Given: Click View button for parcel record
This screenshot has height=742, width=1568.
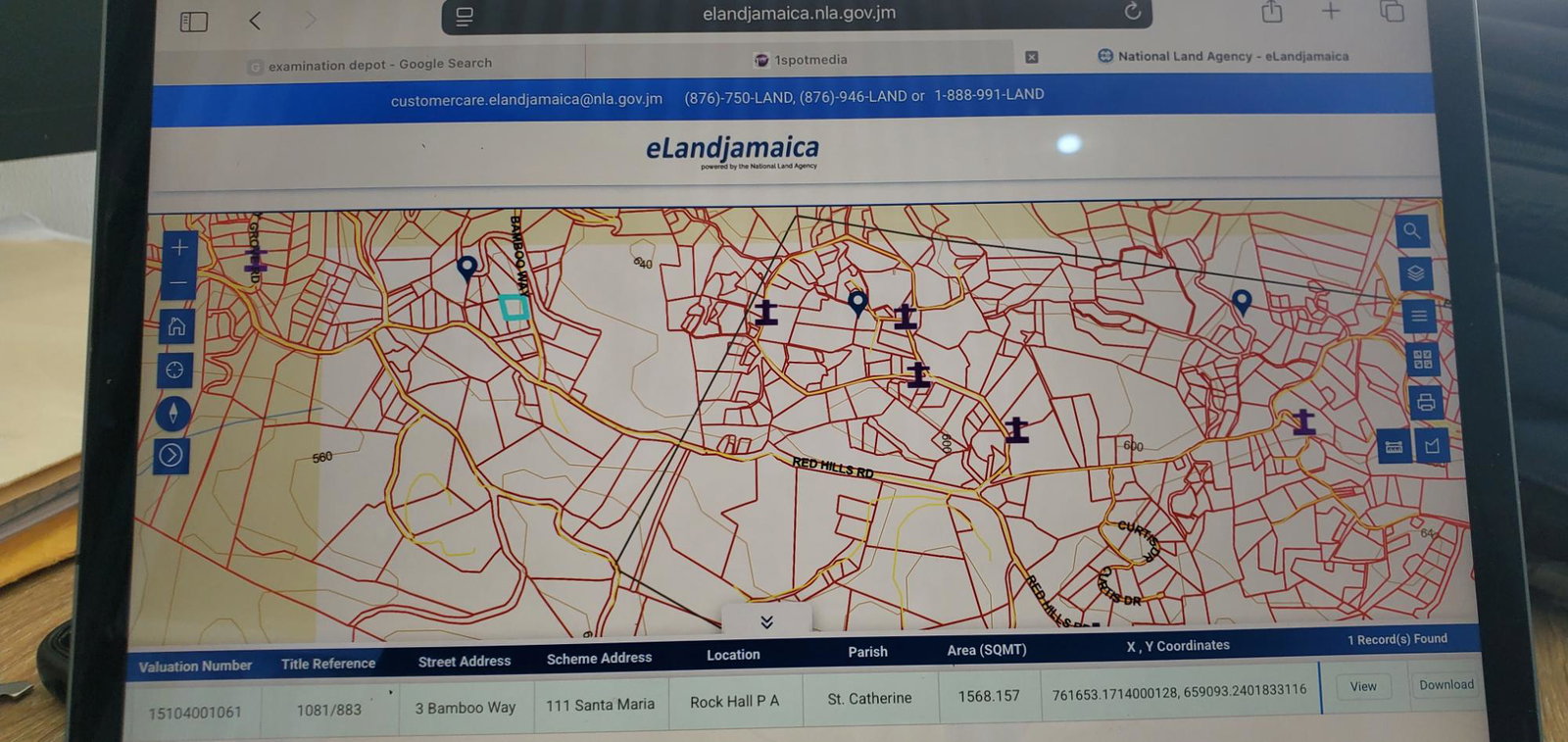Looking at the screenshot, I should point(1363,687).
